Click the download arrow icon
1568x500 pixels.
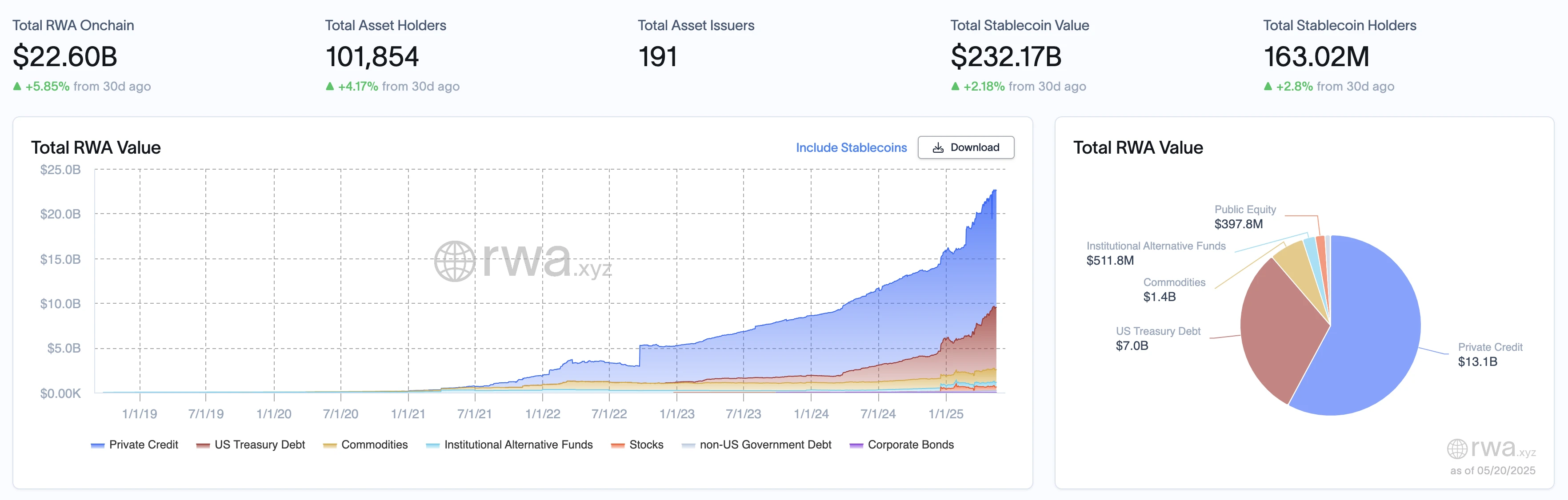coord(938,148)
